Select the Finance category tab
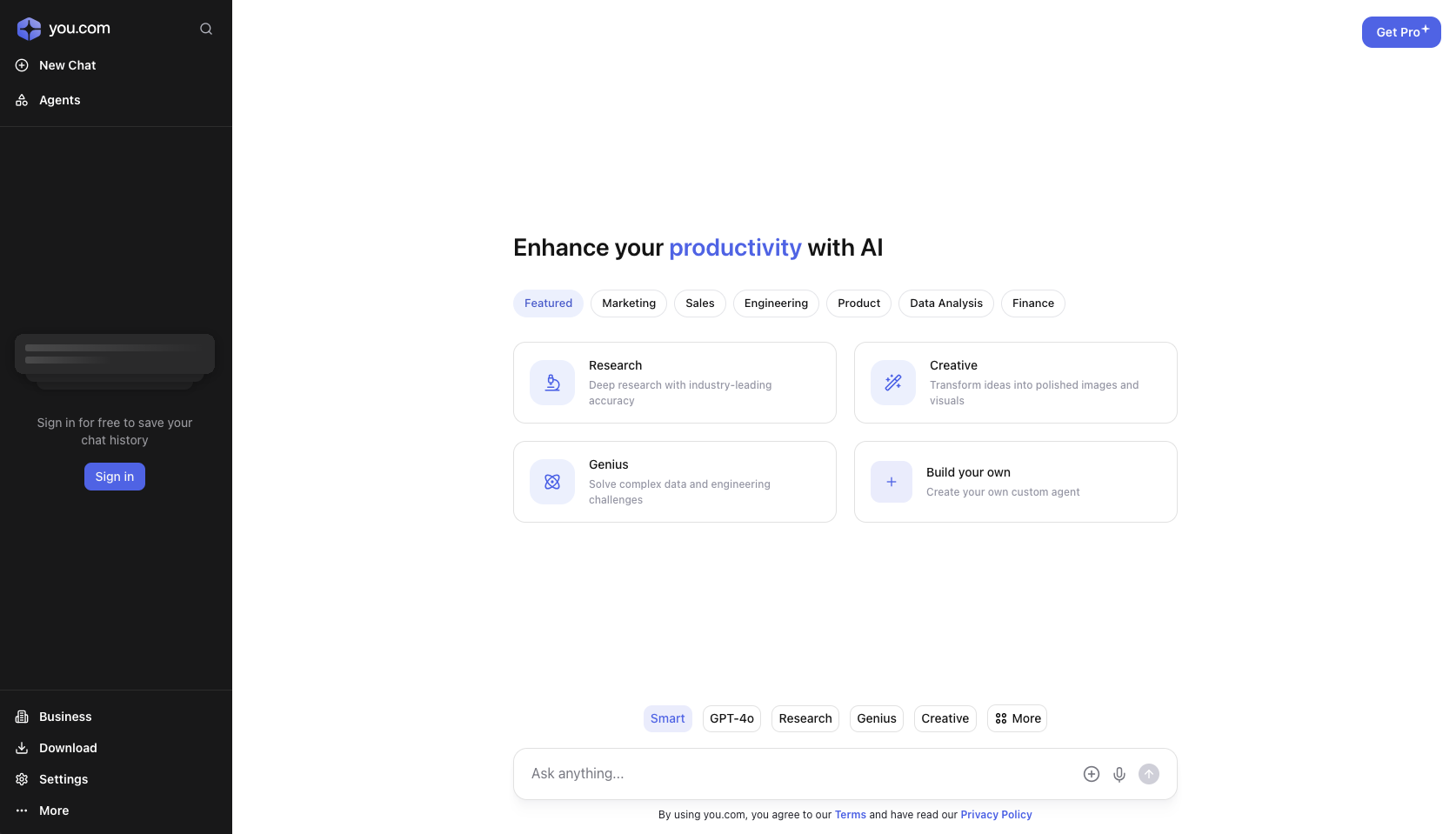 [1033, 304]
